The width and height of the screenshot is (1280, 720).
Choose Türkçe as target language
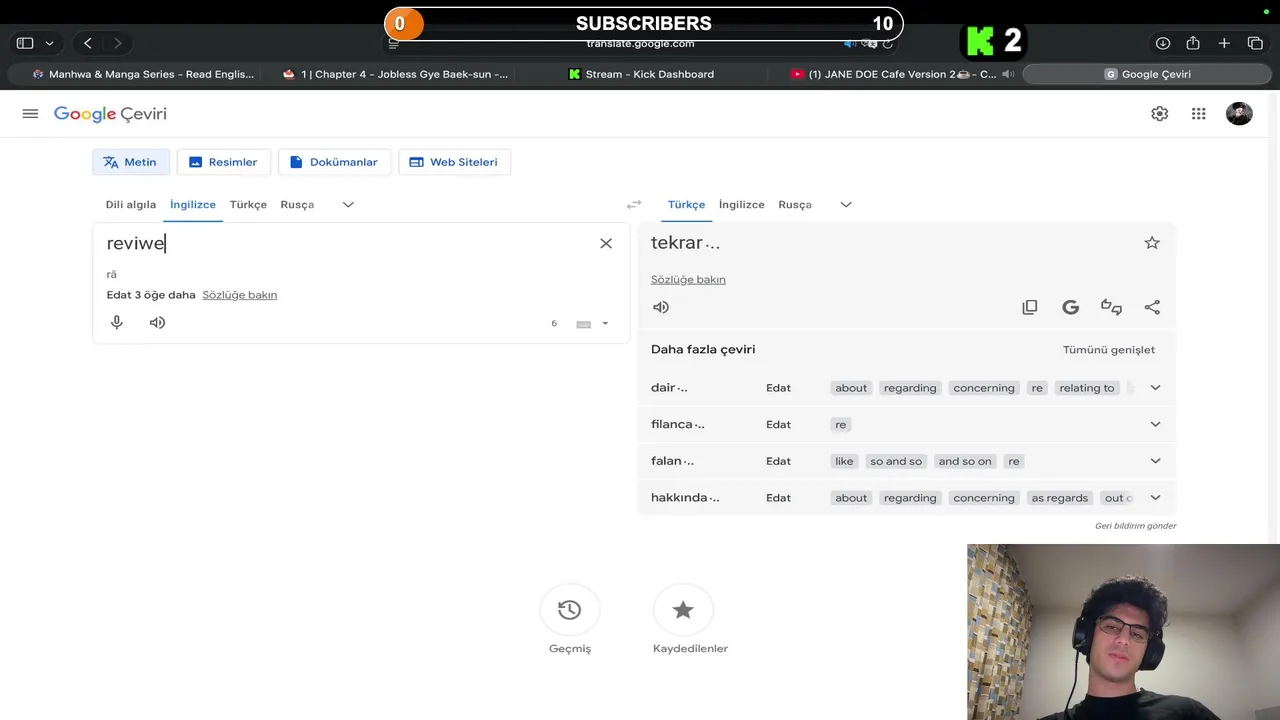click(x=686, y=204)
